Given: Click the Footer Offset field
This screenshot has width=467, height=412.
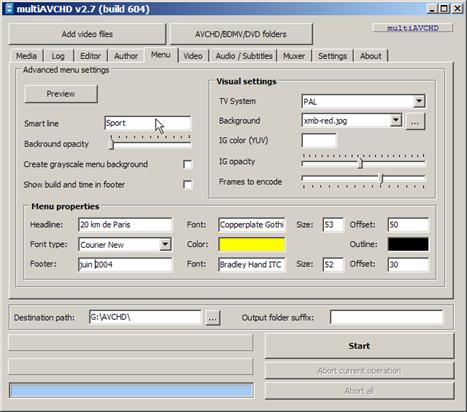Looking at the screenshot, I should pos(408,265).
